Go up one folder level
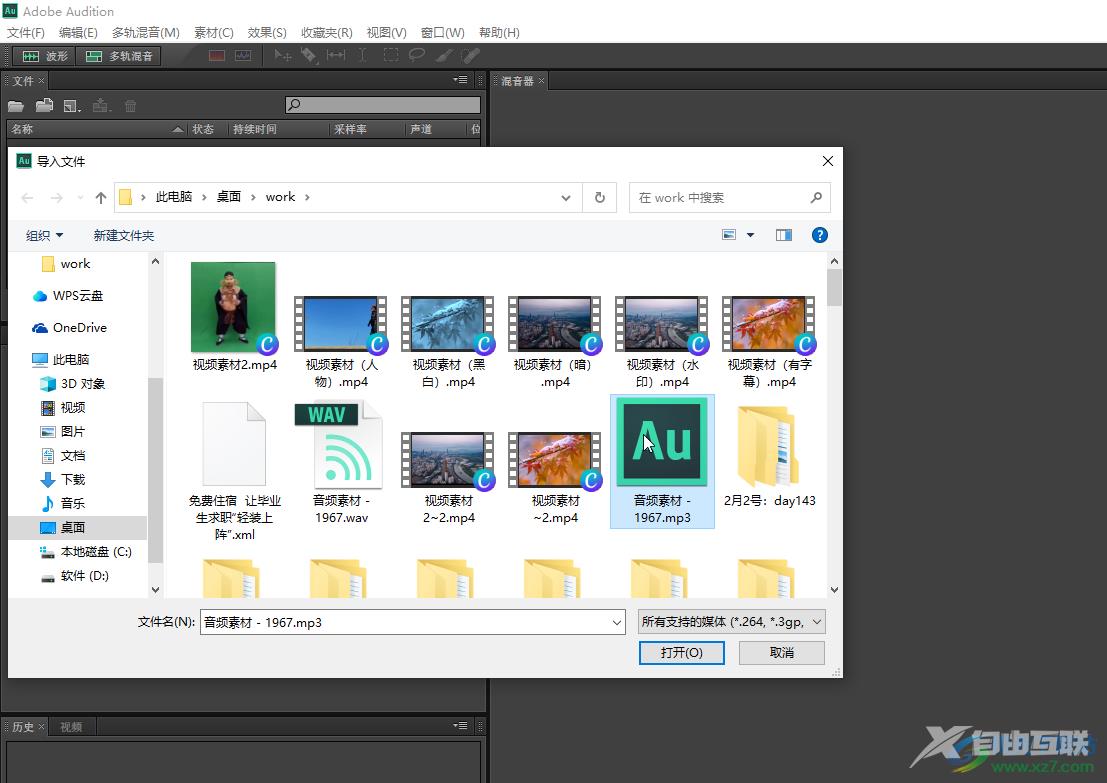Image resolution: width=1107 pixels, height=783 pixels. coord(101,198)
